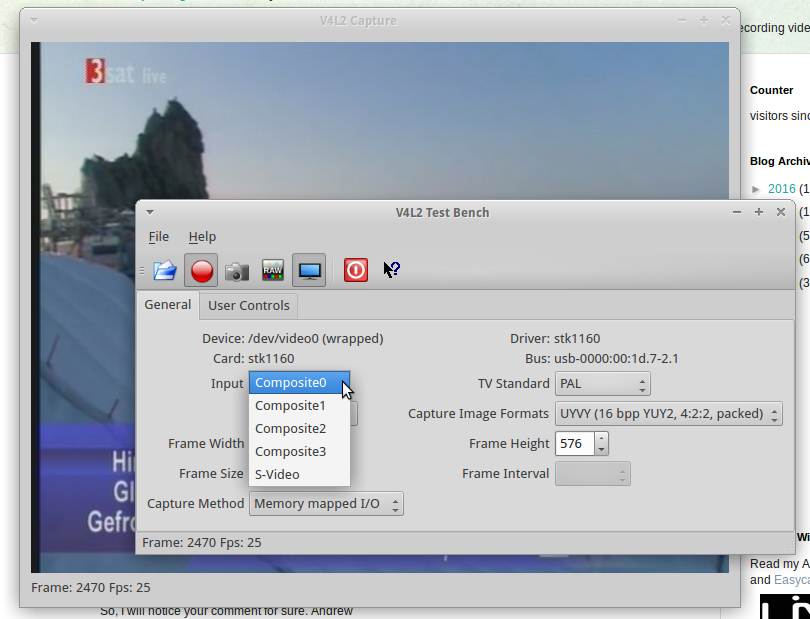Click the V4L2 Capture window menu arrow

click(x=34, y=20)
